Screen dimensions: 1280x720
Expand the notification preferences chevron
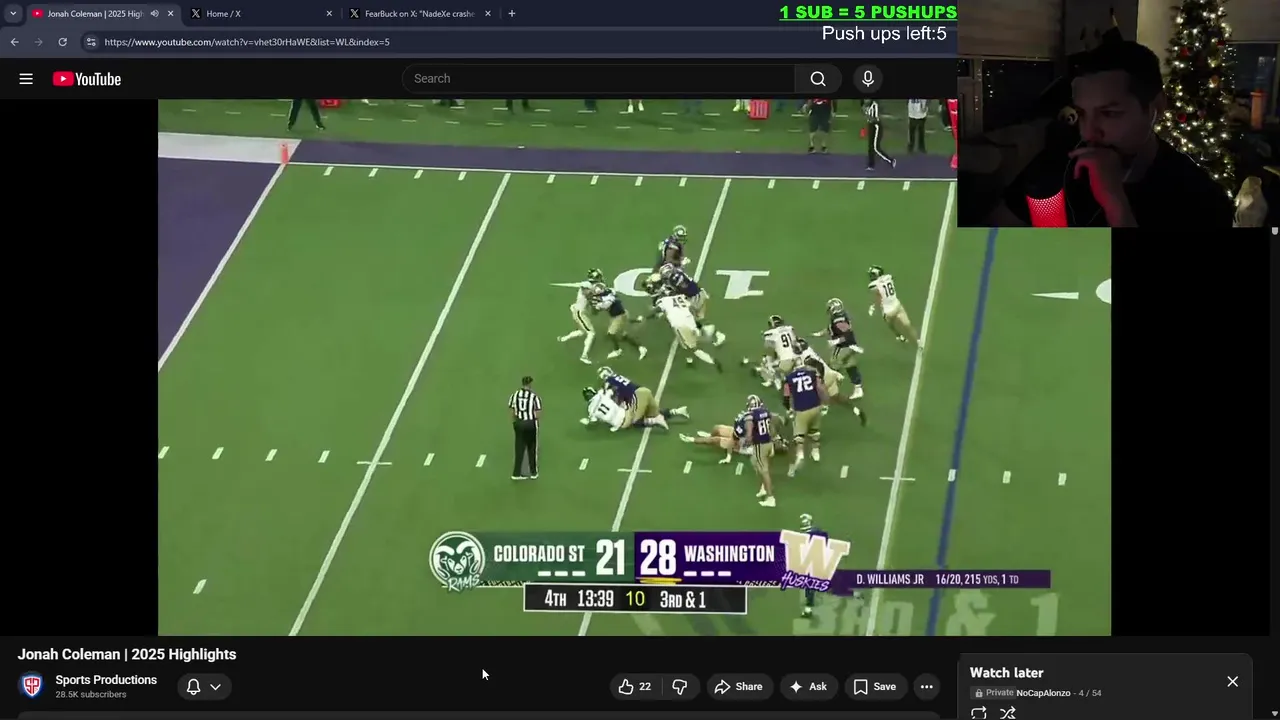point(215,687)
